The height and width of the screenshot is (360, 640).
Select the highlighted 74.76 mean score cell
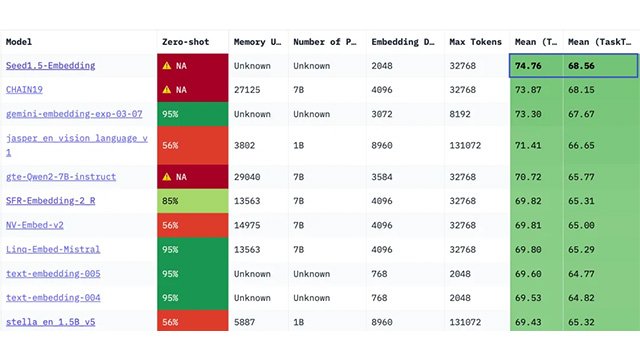point(536,66)
